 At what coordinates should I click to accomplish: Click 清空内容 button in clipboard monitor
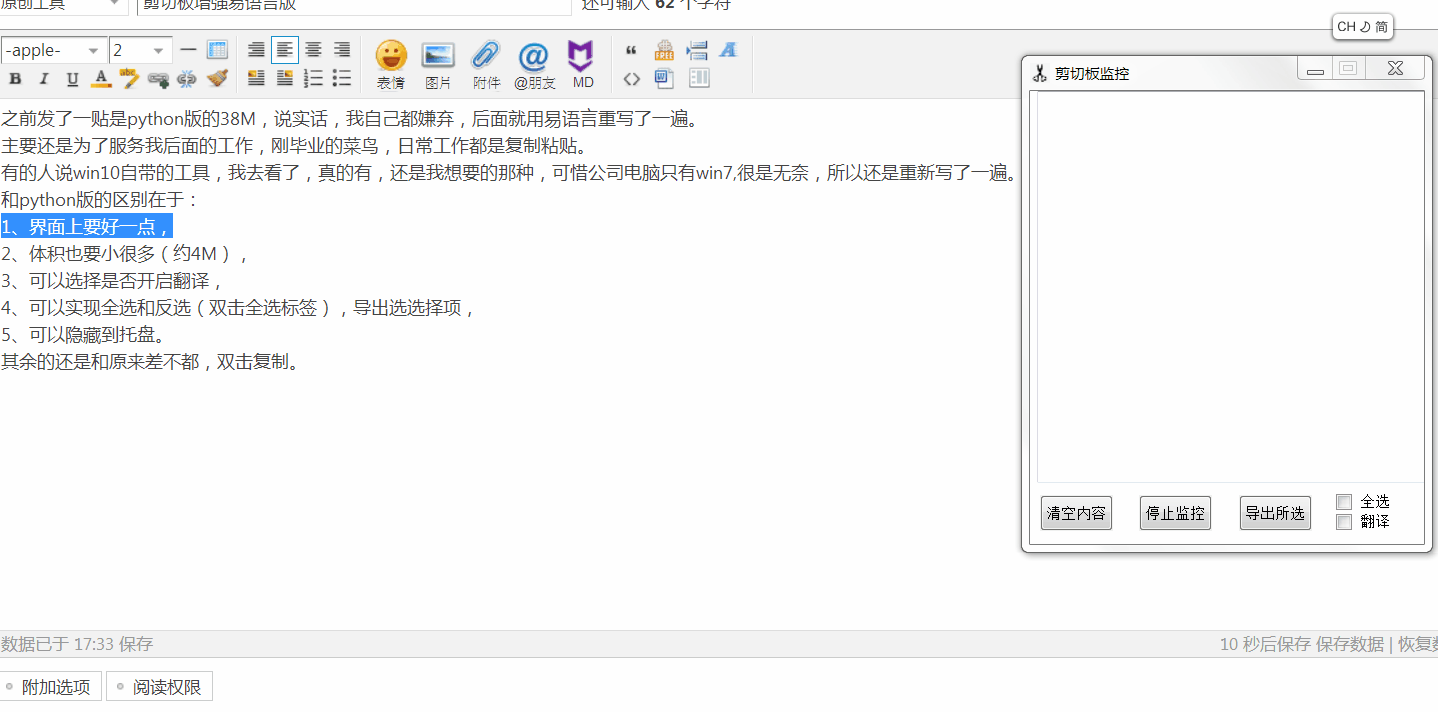point(1076,513)
